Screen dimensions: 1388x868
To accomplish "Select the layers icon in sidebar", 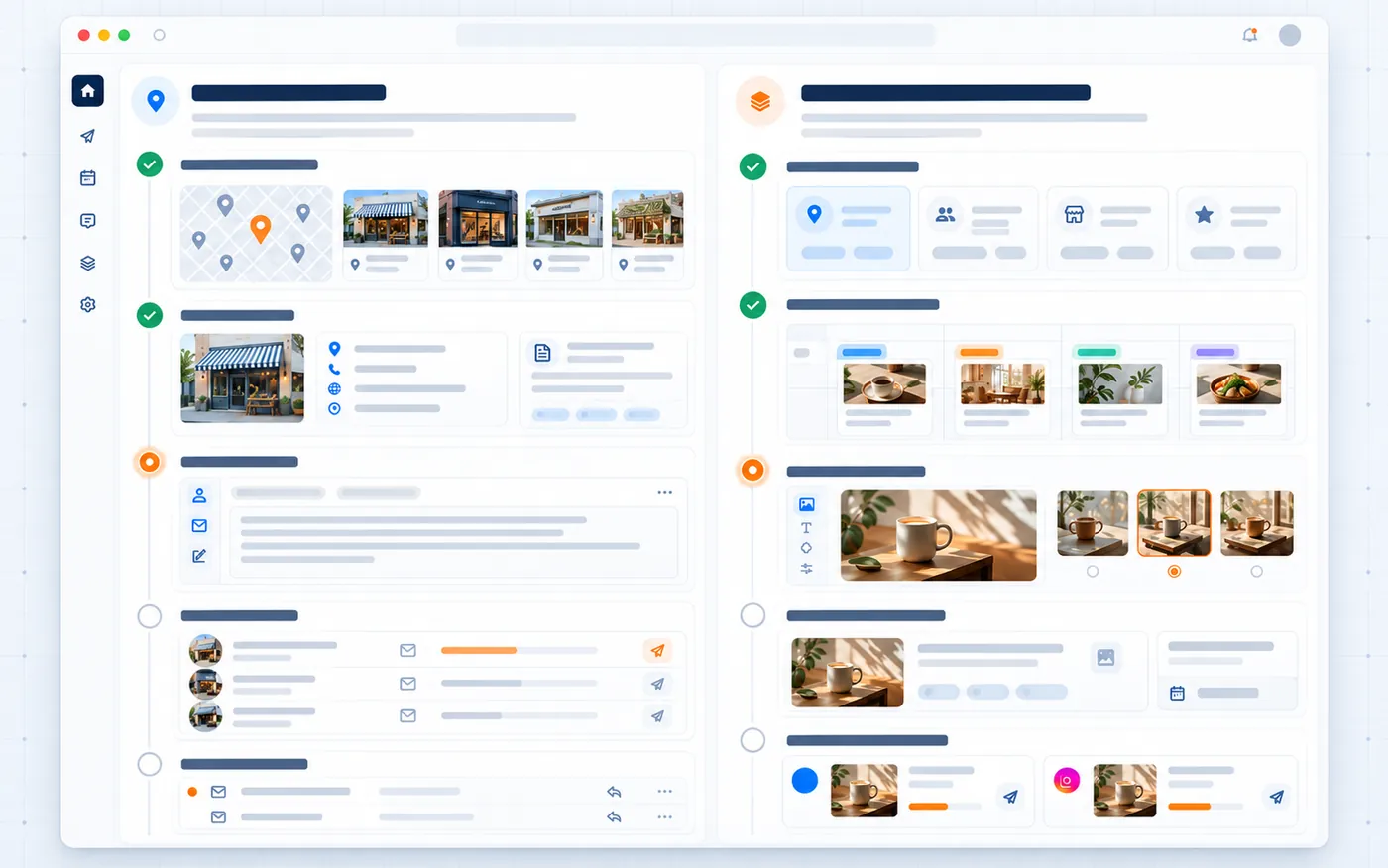I will [87, 264].
